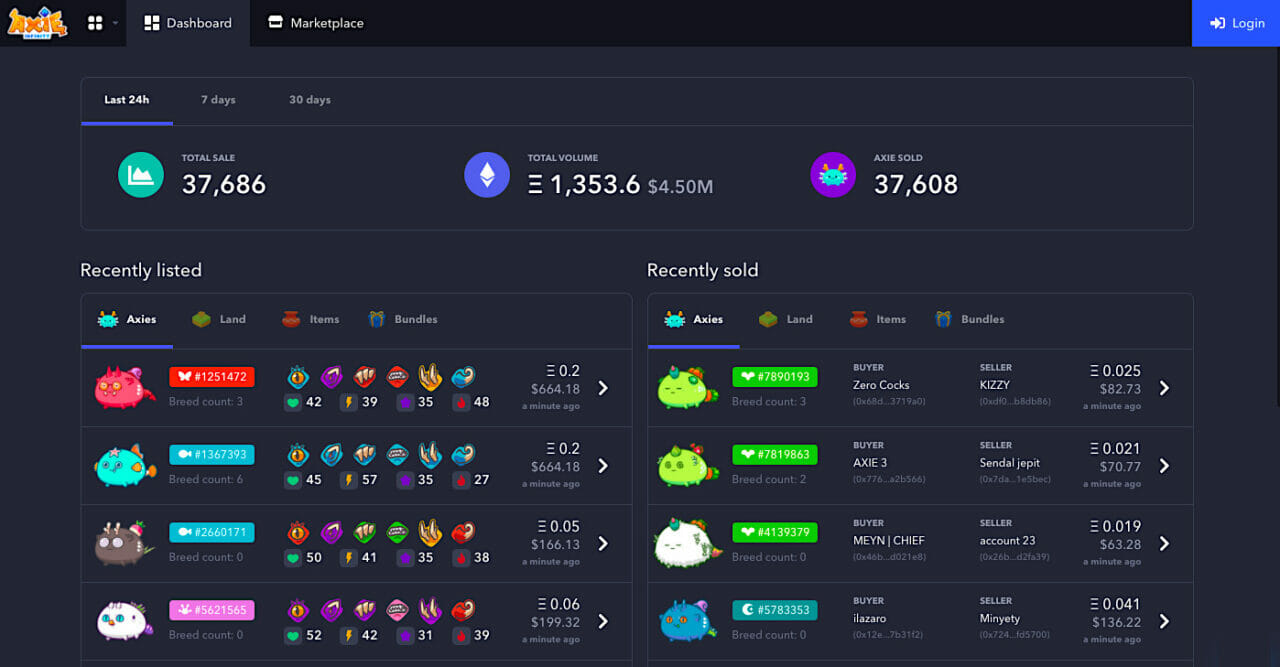Click the Items potion icon in Recently sold
The width and height of the screenshot is (1280, 667).
click(859, 318)
